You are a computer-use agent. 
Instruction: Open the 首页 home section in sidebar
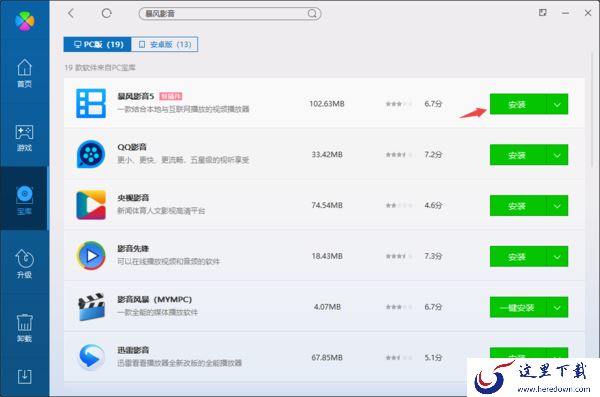(x=24, y=73)
